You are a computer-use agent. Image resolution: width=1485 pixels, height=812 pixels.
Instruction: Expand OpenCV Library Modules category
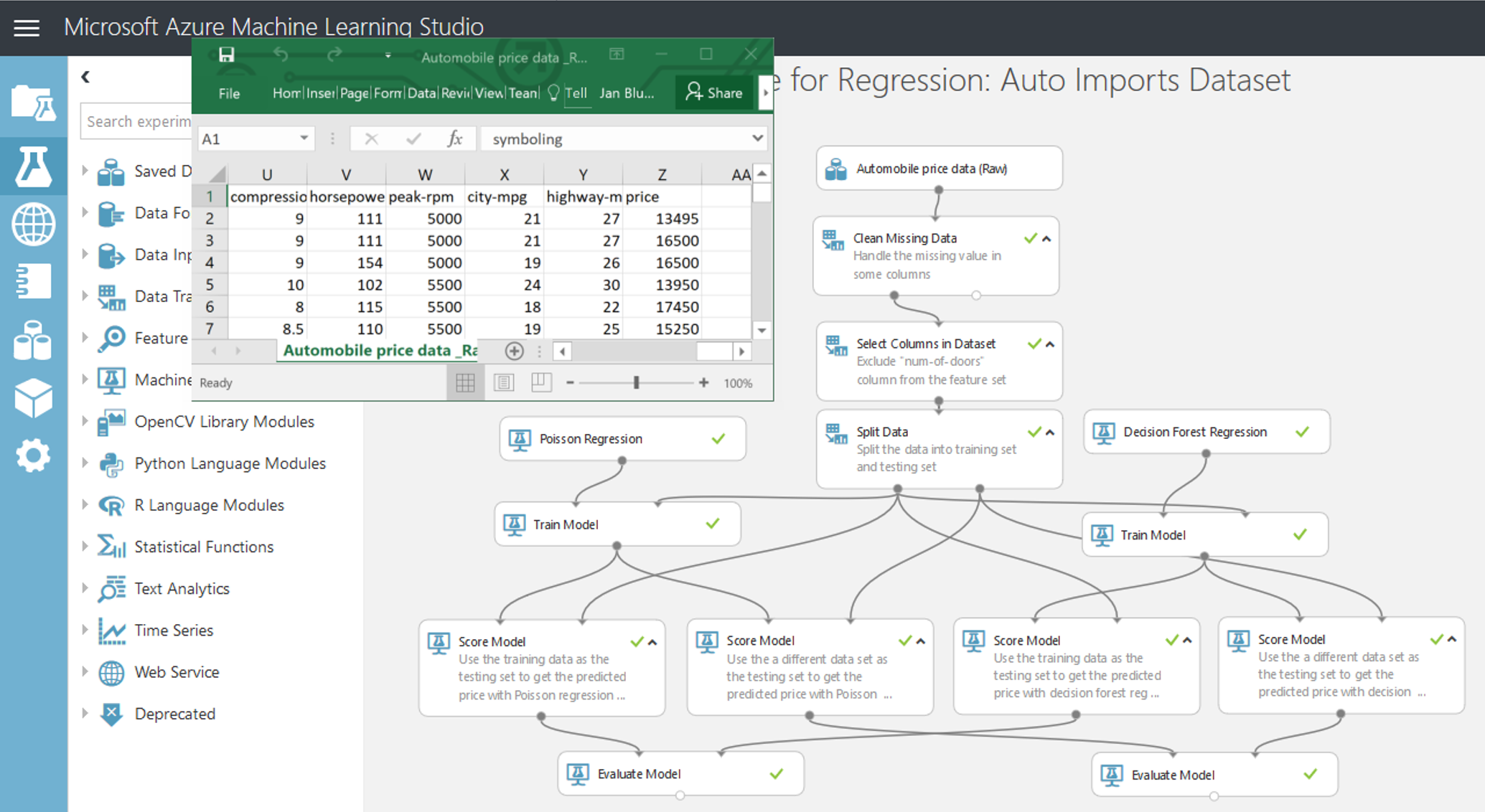[85, 421]
